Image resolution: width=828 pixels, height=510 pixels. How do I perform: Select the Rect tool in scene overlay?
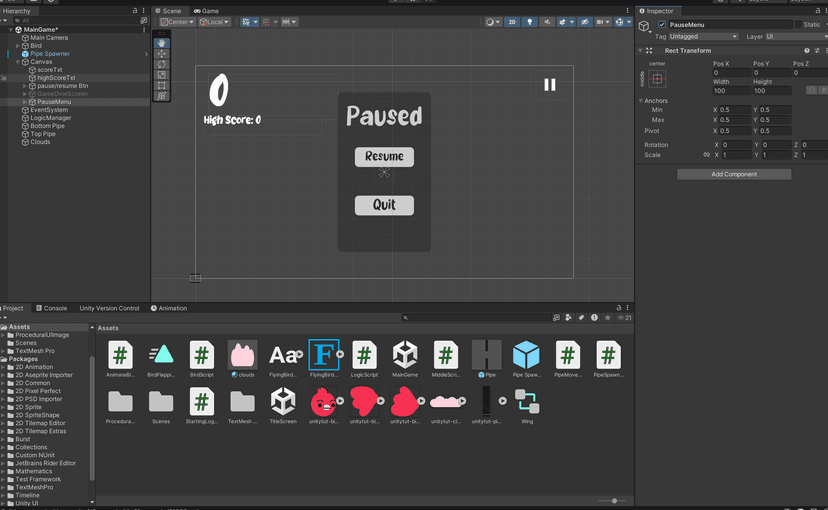[162, 86]
